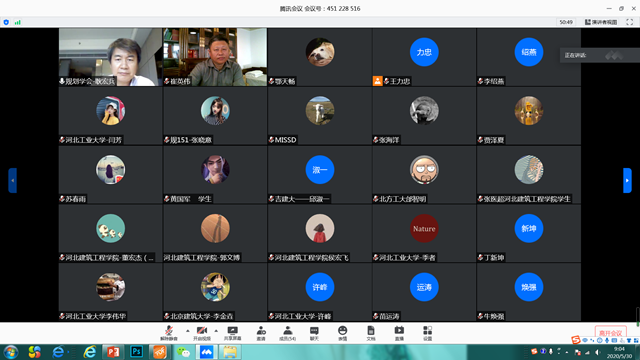Go to the next page of participants
Image resolution: width=640 pixels, height=360 pixels.
pyautogui.click(x=627, y=180)
